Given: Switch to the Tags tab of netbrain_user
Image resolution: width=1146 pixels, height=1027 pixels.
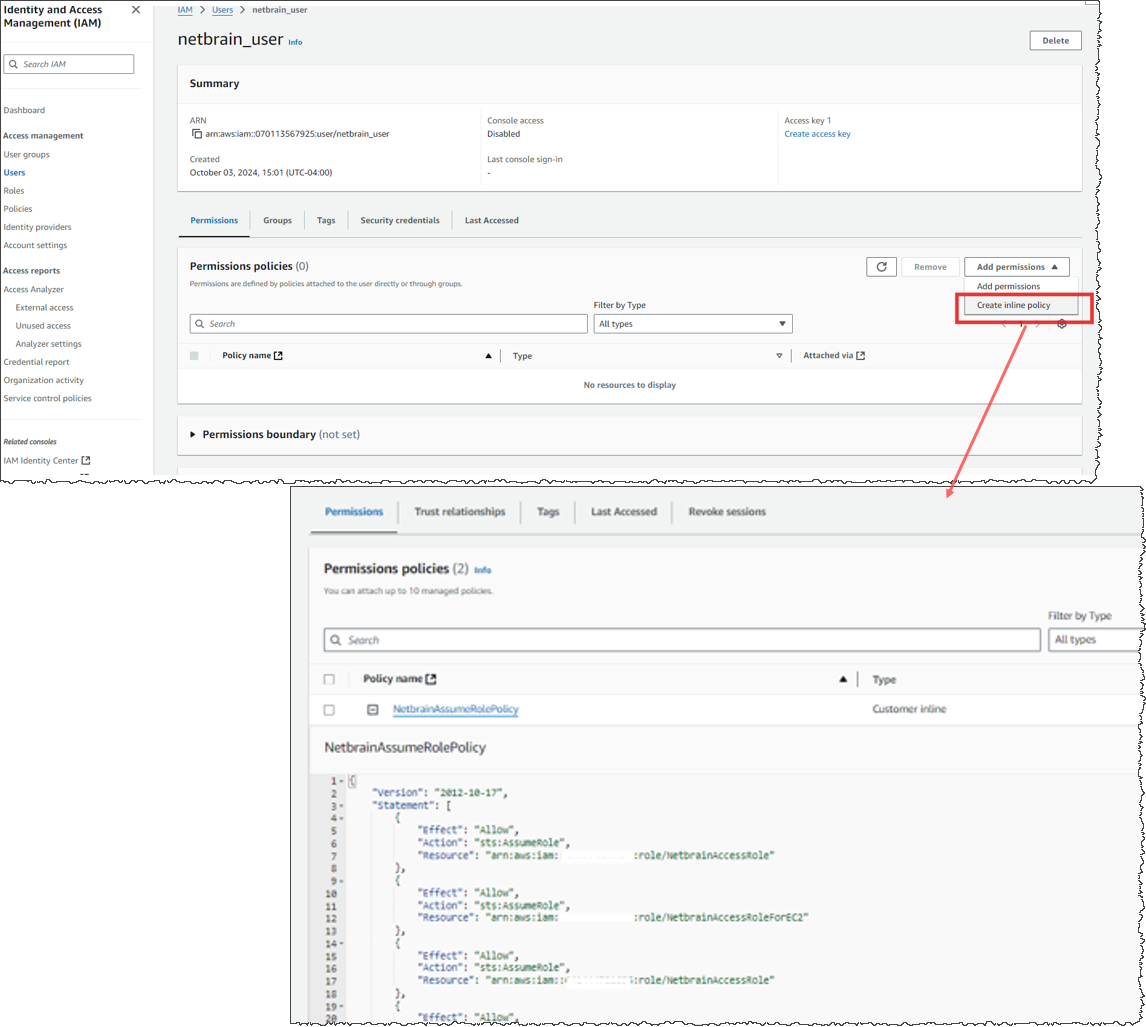Looking at the screenshot, I should tap(326, 220).
